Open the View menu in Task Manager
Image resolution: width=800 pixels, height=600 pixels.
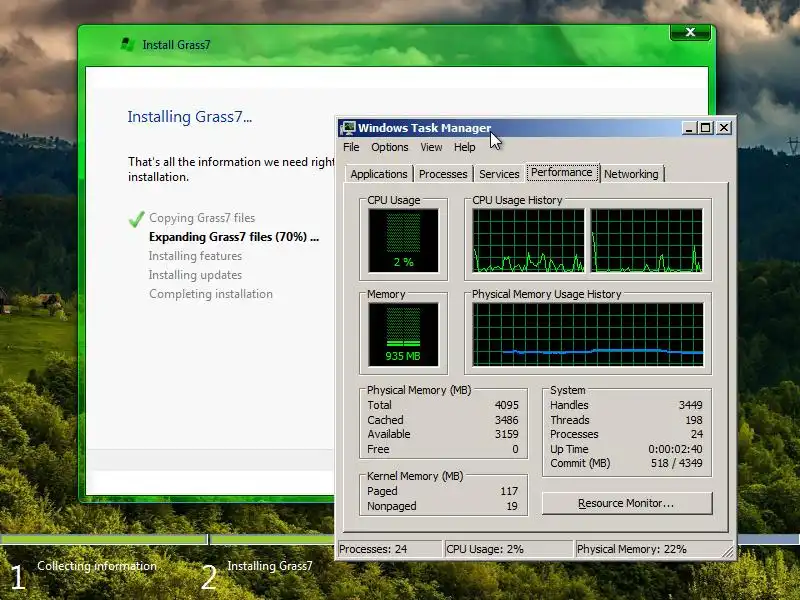[431, 147]
